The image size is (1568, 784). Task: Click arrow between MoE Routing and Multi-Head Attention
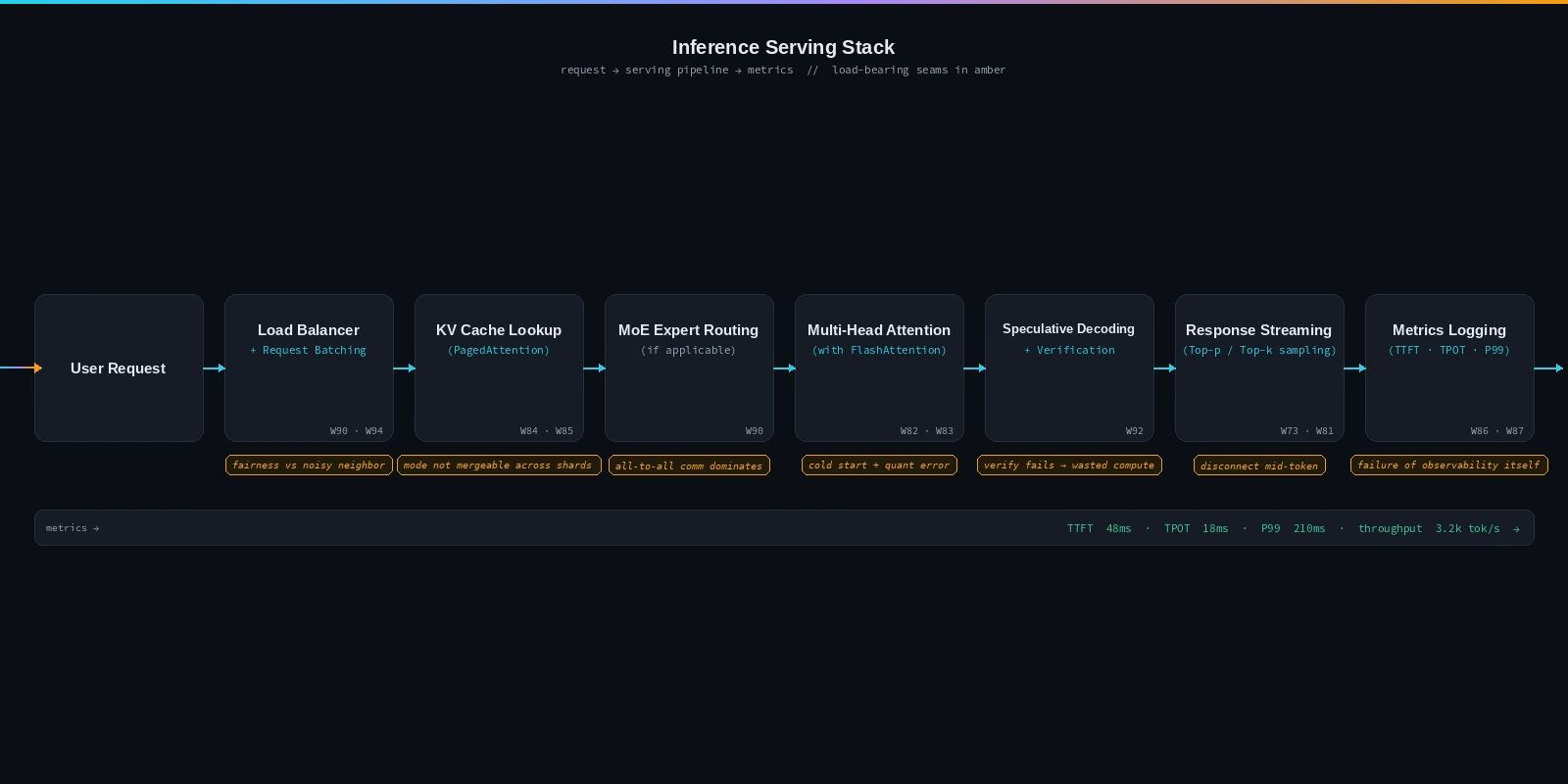click(785, 368)
